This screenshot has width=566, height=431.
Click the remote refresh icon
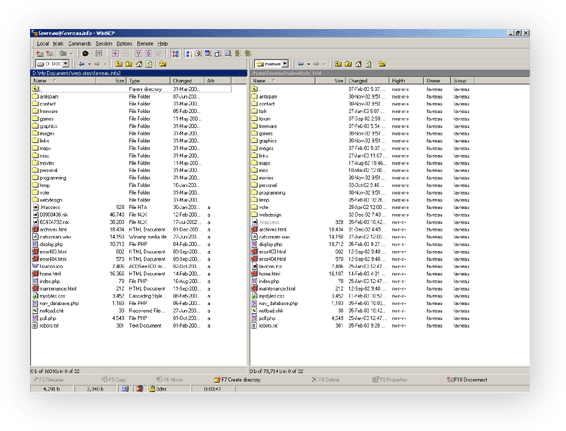368,64
